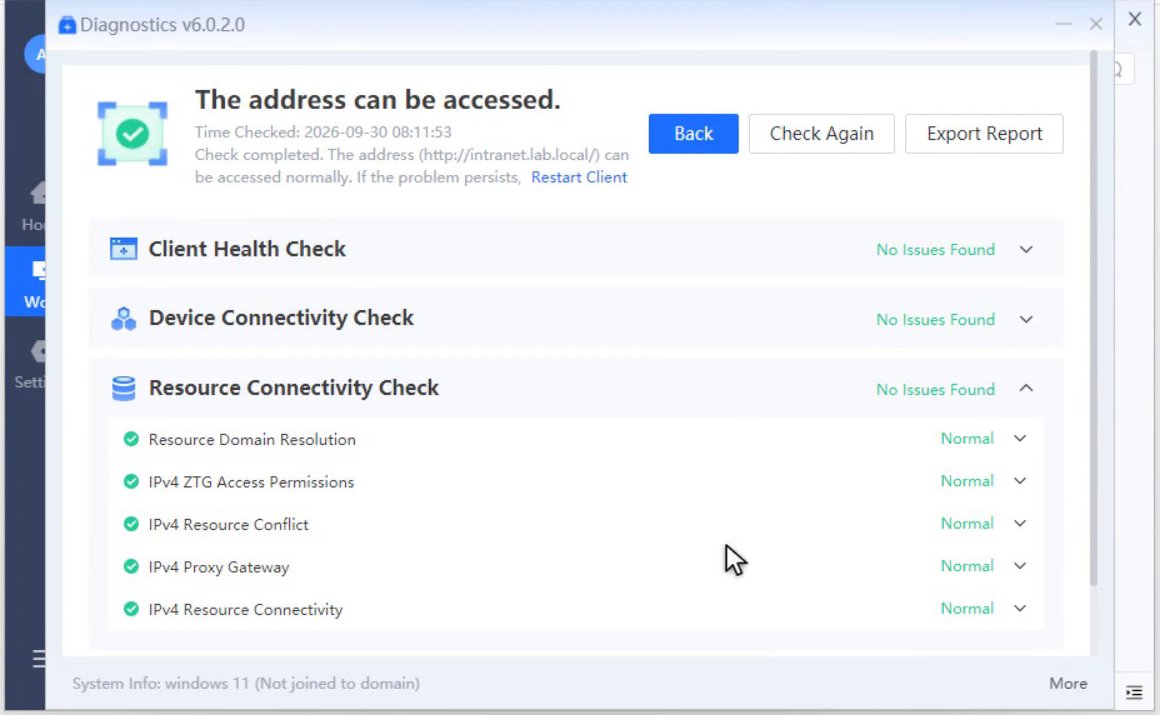This screenshot has width=1160, height=715.
Task: Click the Time Checked timestamp text
Action: point(323,132)
